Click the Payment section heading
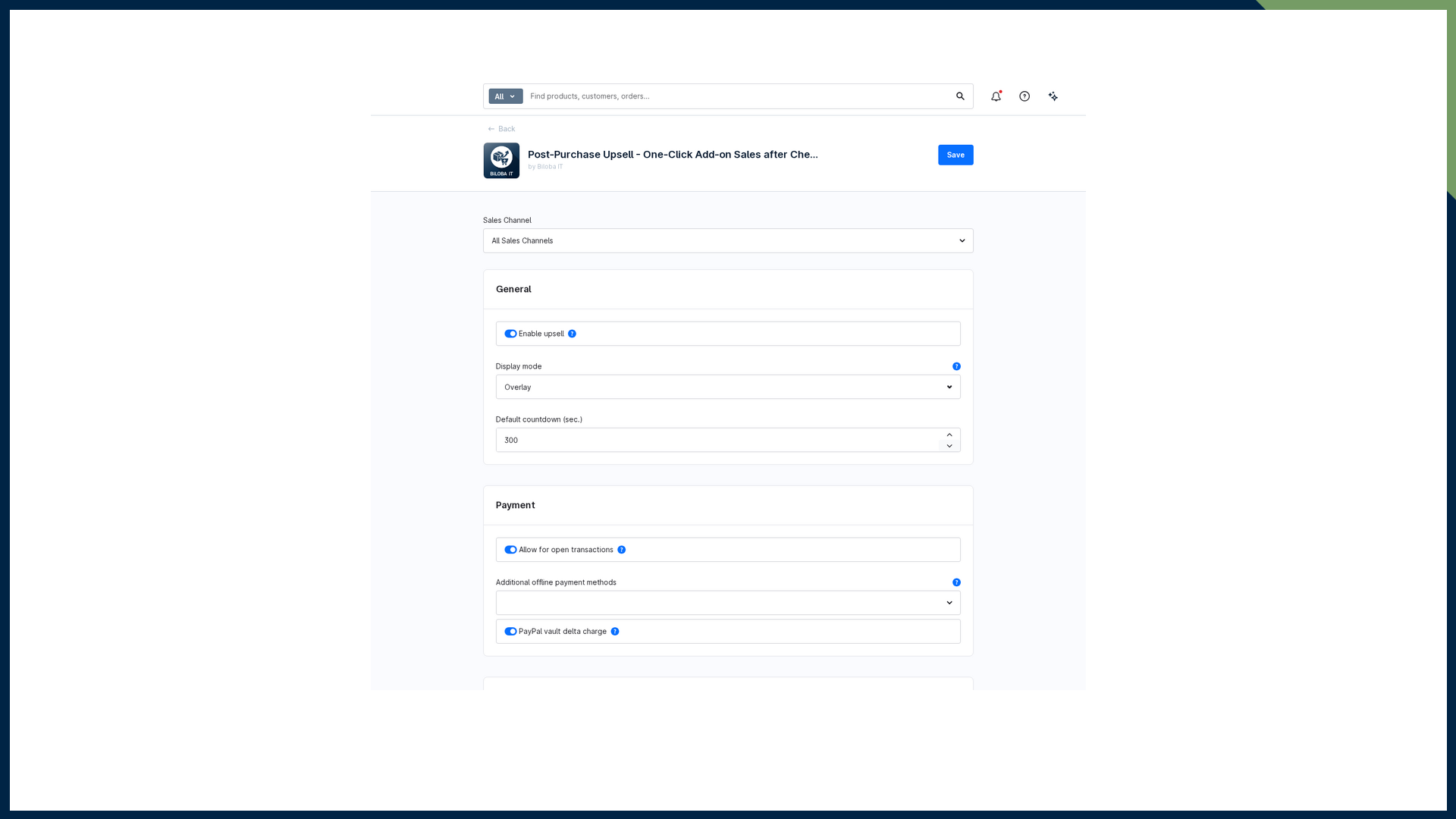 [x=516, y=505]
